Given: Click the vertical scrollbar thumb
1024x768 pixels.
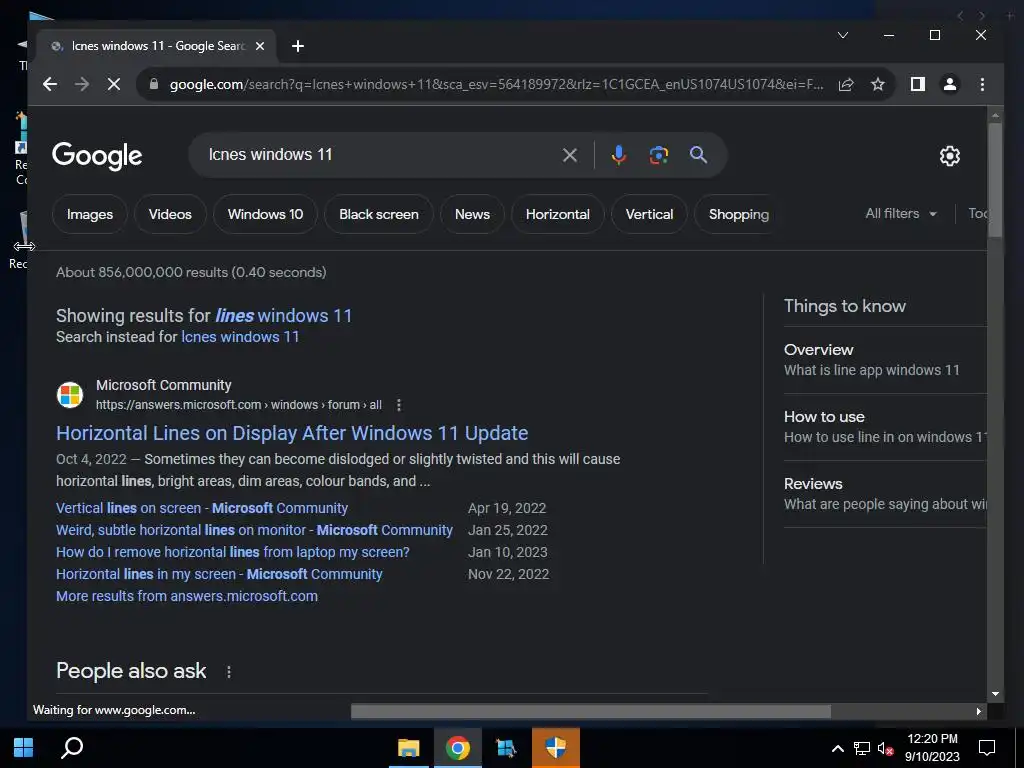Looking at the screenshot, I should coord(995,180).
